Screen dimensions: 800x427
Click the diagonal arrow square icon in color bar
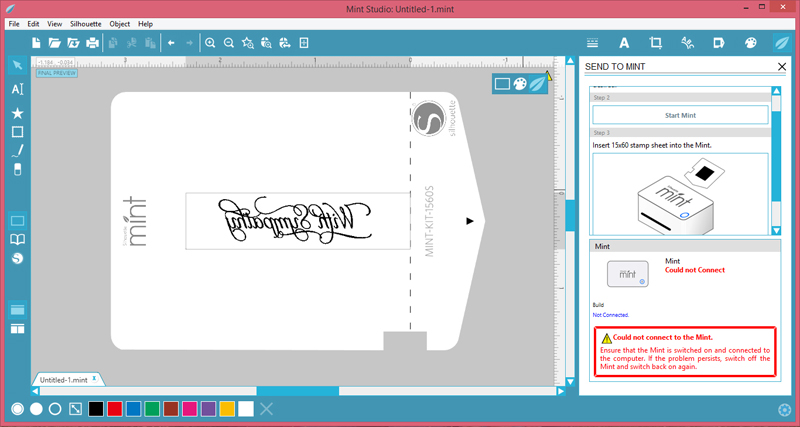(76, 409)
